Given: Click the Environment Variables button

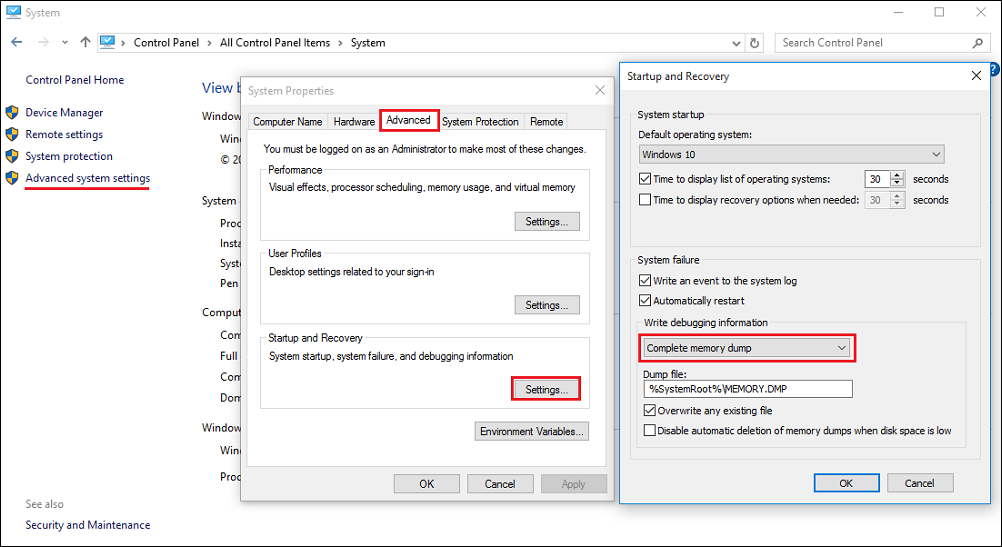Looking at the screenshot, I should click(x=532, y=431).
